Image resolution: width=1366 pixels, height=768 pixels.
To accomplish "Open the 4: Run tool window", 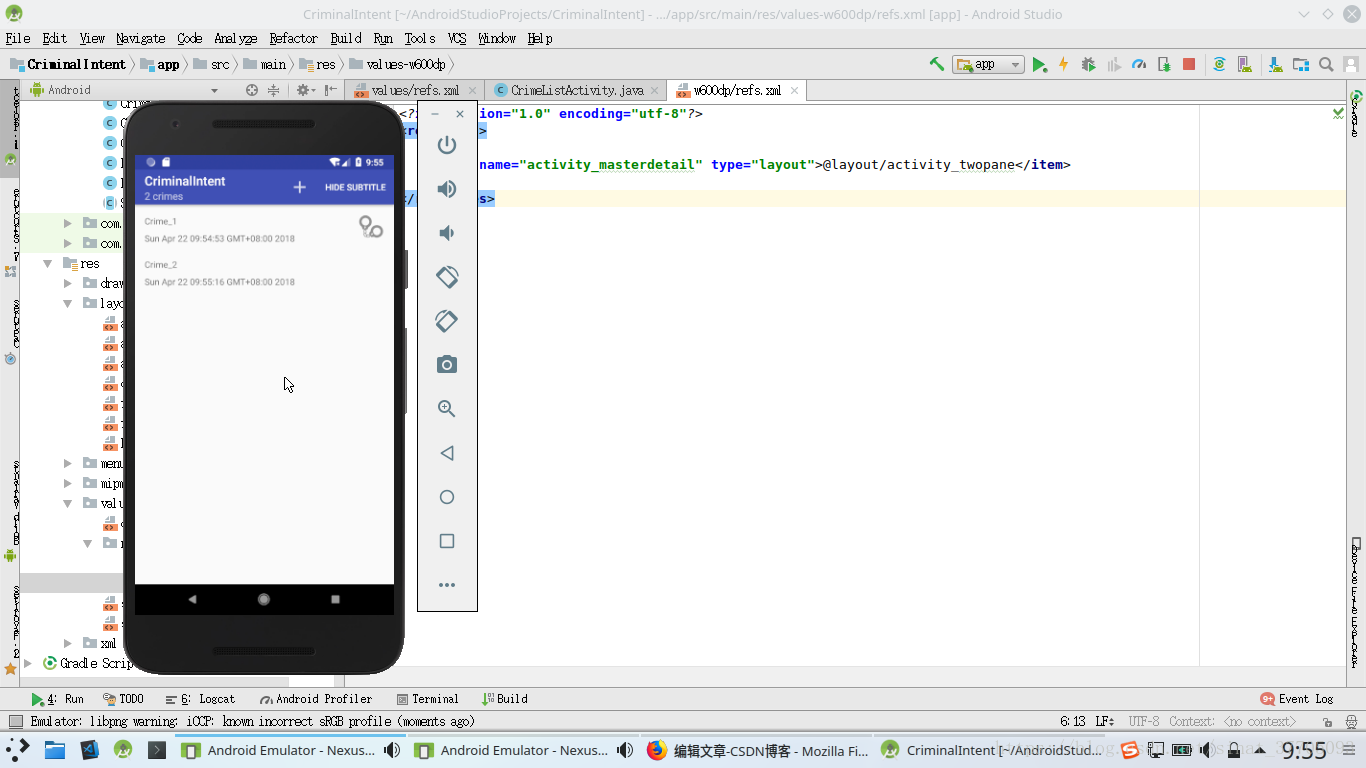I will click(x=57, y=699).
